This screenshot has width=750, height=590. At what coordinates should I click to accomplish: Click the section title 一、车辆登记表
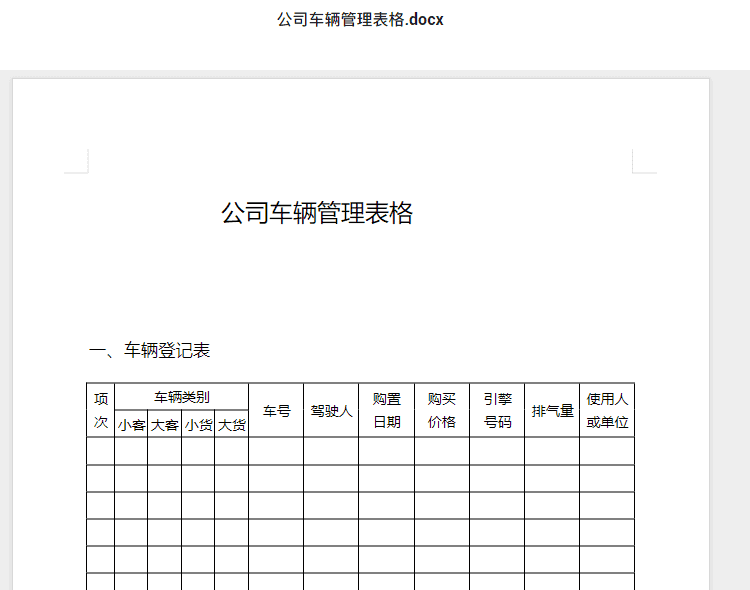[x=149, y=350]
